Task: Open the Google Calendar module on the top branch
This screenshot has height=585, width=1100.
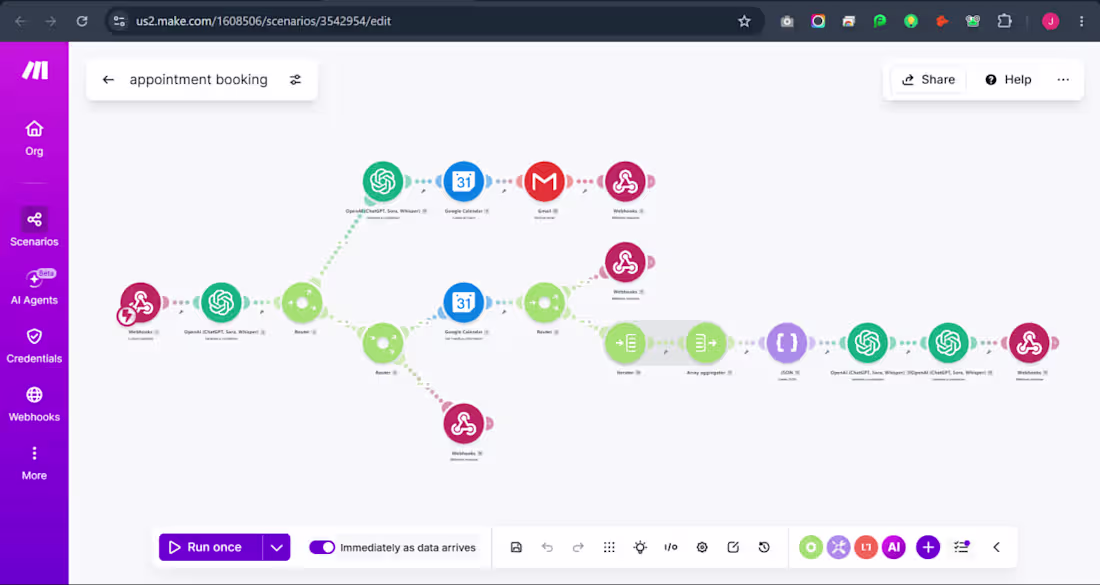Action: point(463,182)
